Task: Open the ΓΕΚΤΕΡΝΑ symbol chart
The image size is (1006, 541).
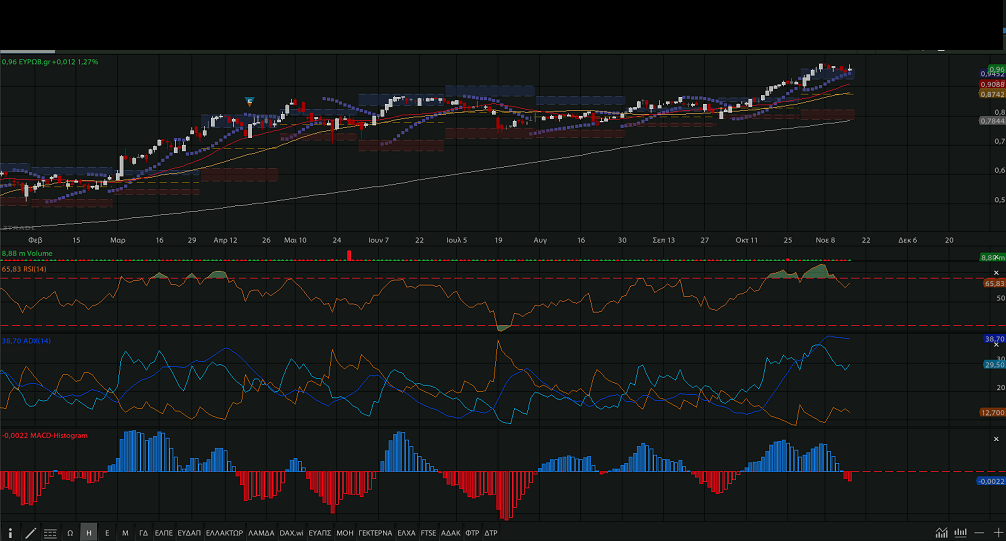Action: [375, 533]
